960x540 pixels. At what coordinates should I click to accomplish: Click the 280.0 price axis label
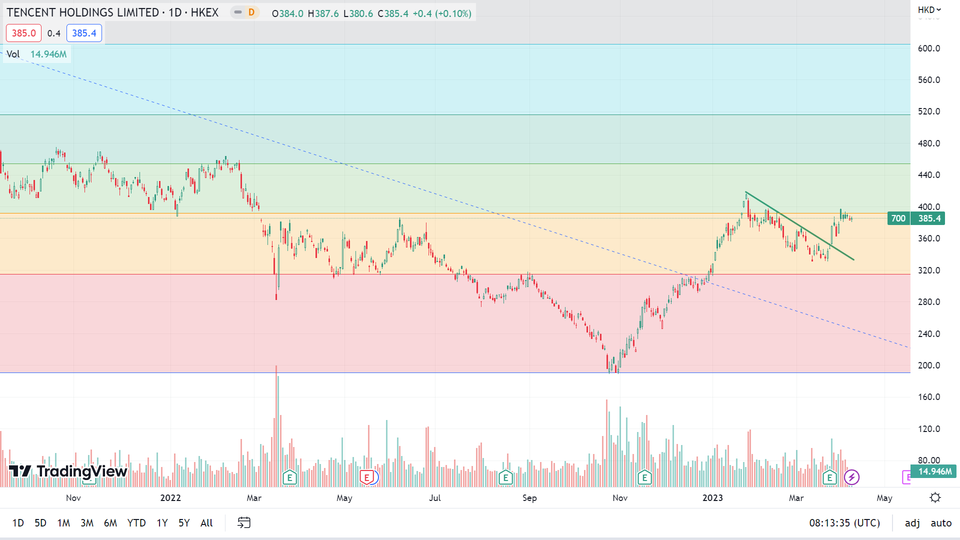point(929,302)
